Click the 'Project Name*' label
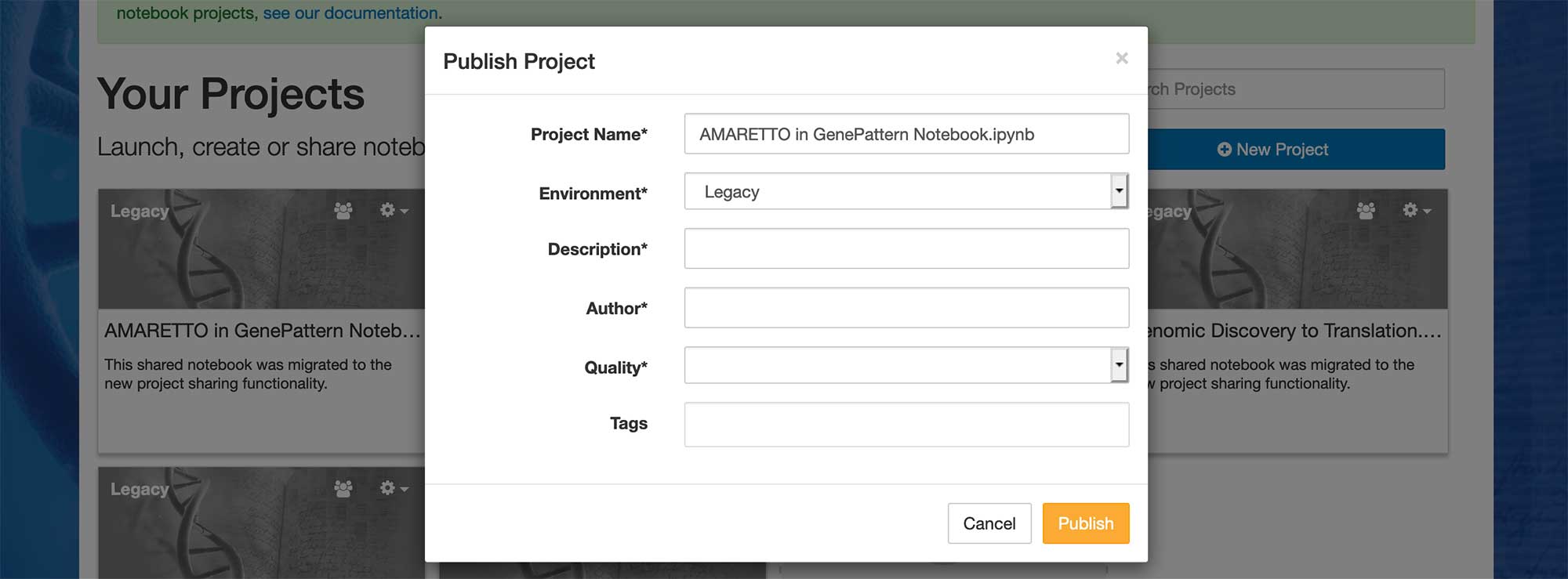The image size is (1568, 579). [589, 134]
